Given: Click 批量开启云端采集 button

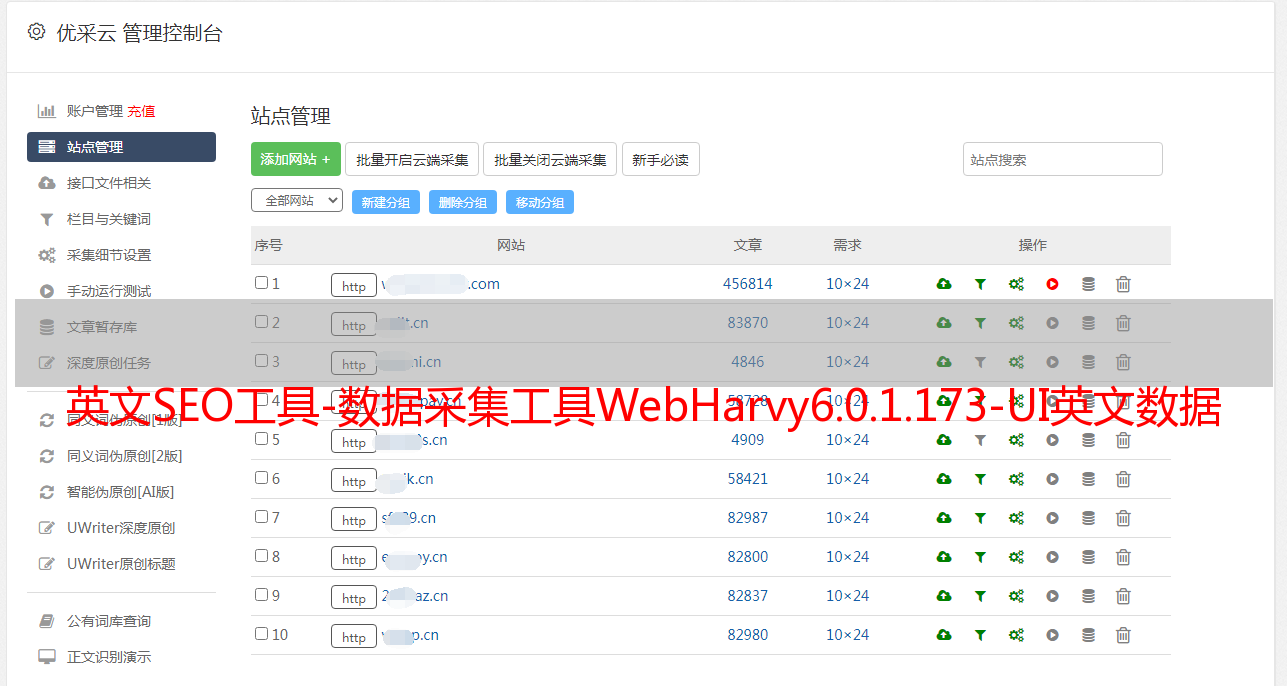Looking at the screenshot, I should coord(412,159).
